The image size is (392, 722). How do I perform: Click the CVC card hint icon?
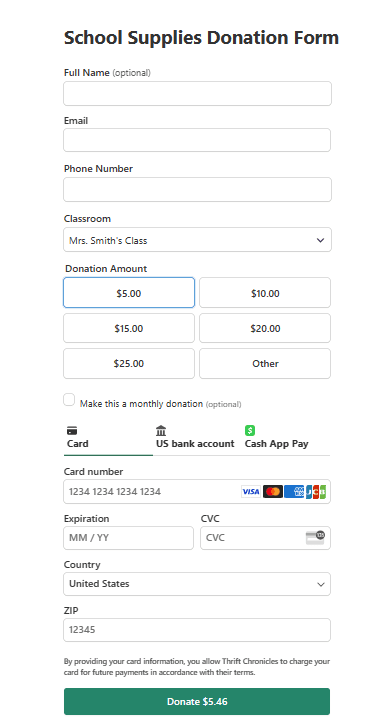(x=315, y=537)
